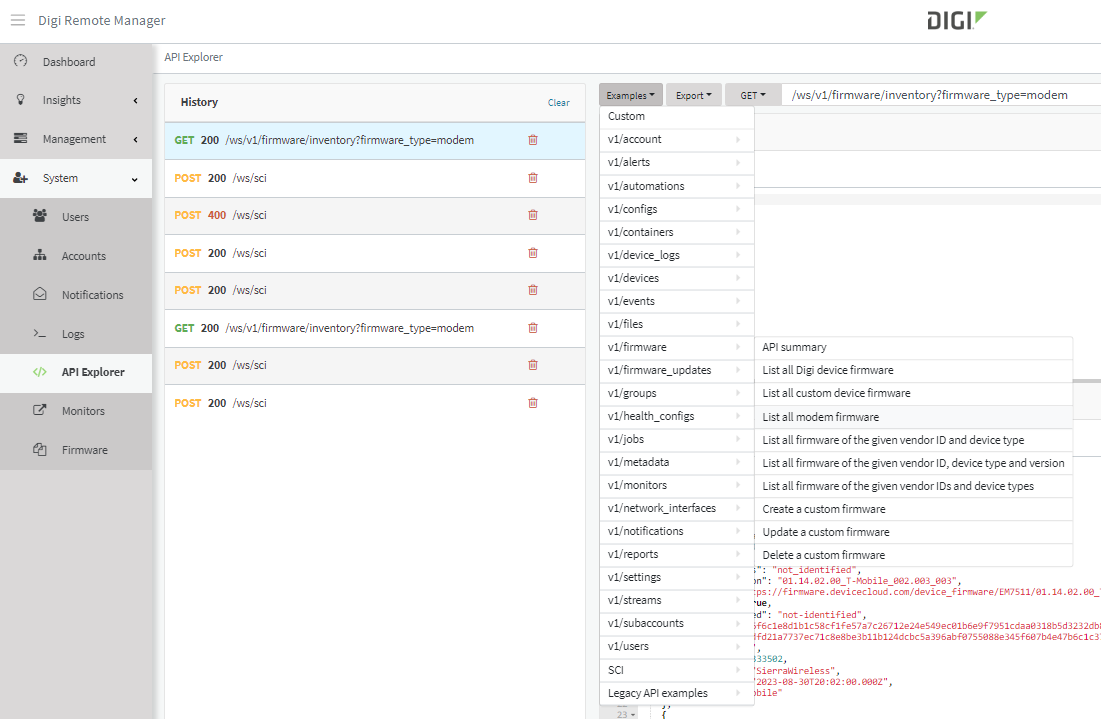Open the v1/device_logs menu entry

676,255
